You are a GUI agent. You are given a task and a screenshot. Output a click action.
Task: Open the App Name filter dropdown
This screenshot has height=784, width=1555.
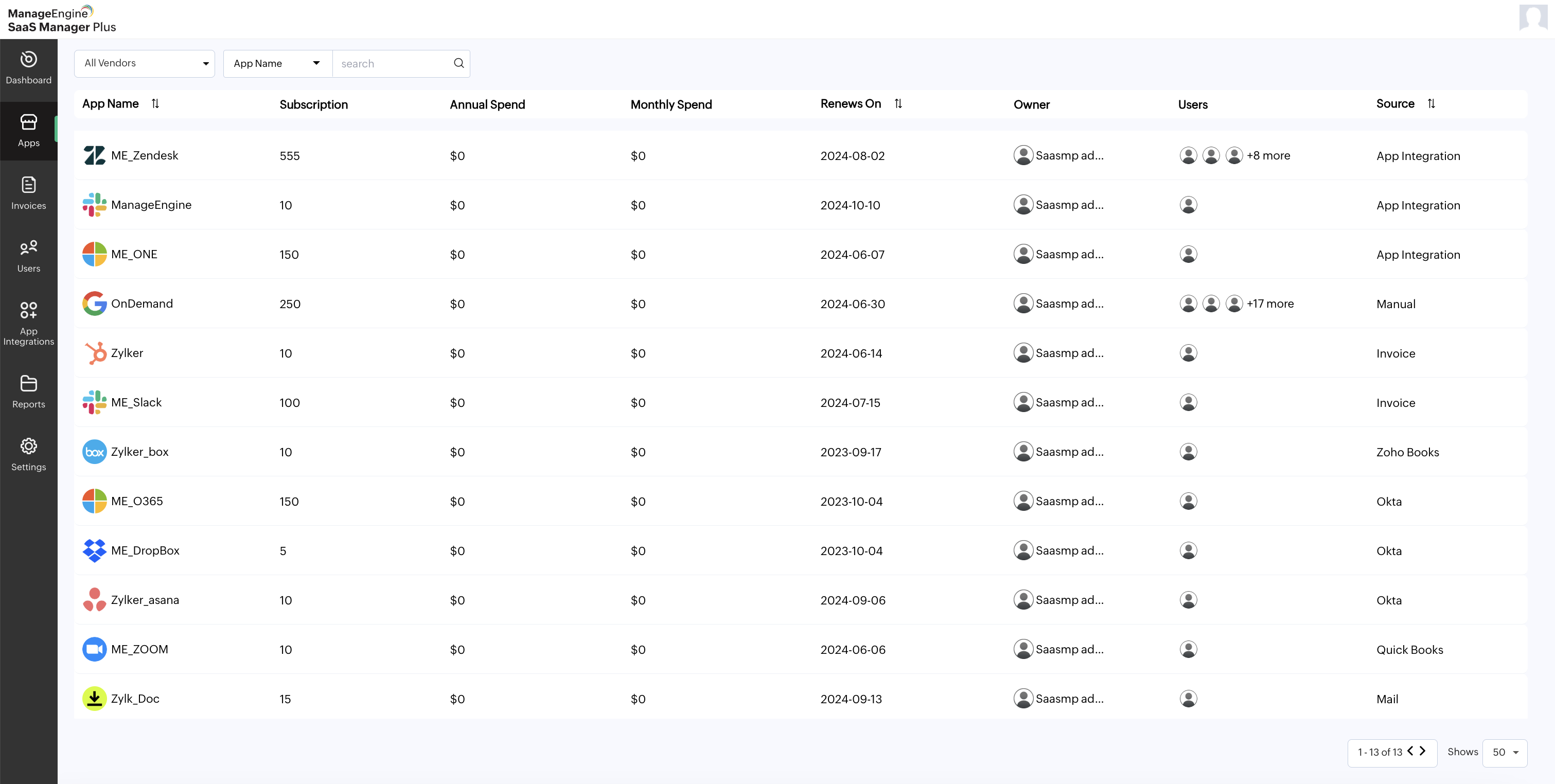tap(277, 63)
